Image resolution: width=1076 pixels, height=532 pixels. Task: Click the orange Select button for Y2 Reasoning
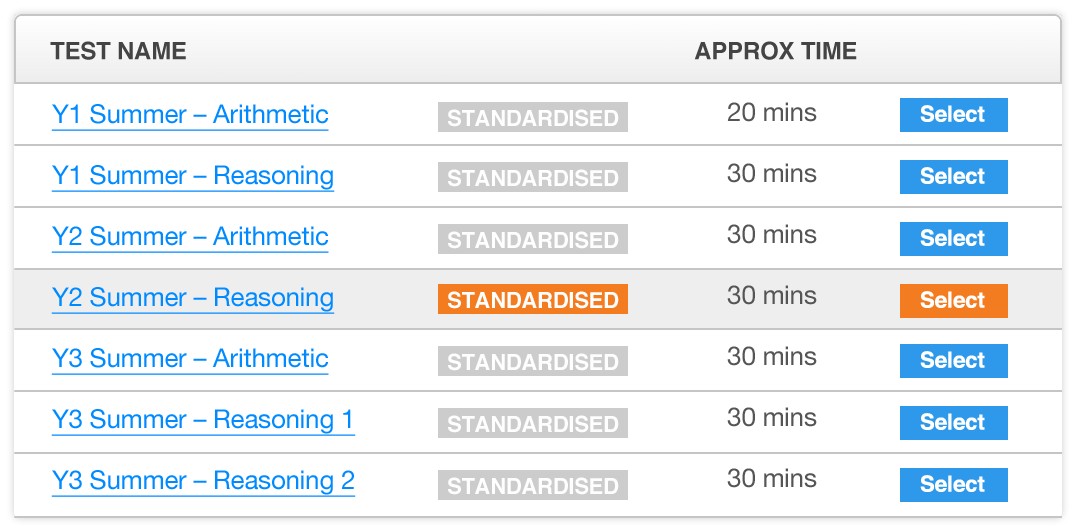[x=953, y=300]
